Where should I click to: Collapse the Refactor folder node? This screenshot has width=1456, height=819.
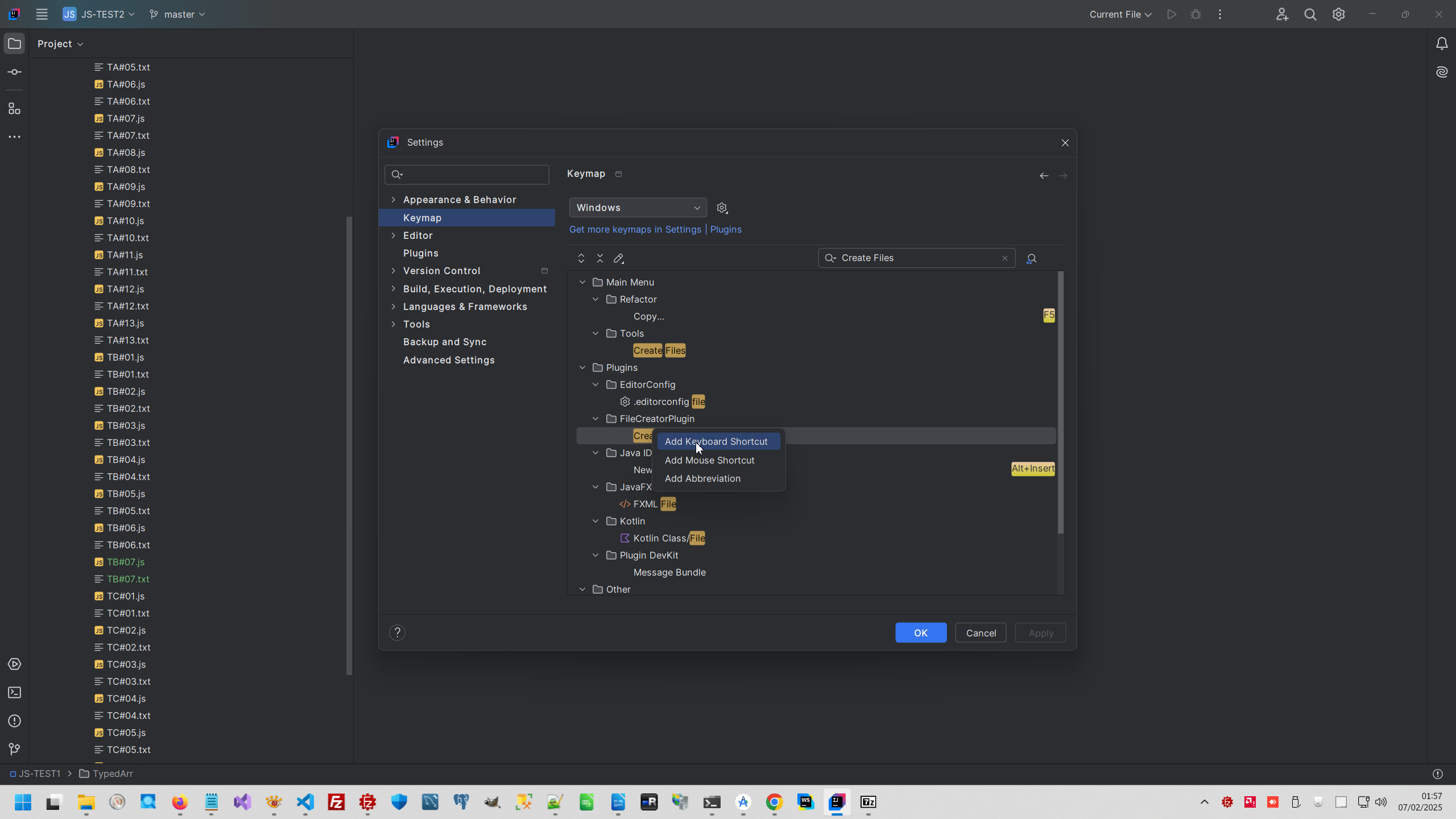point(595,299)
